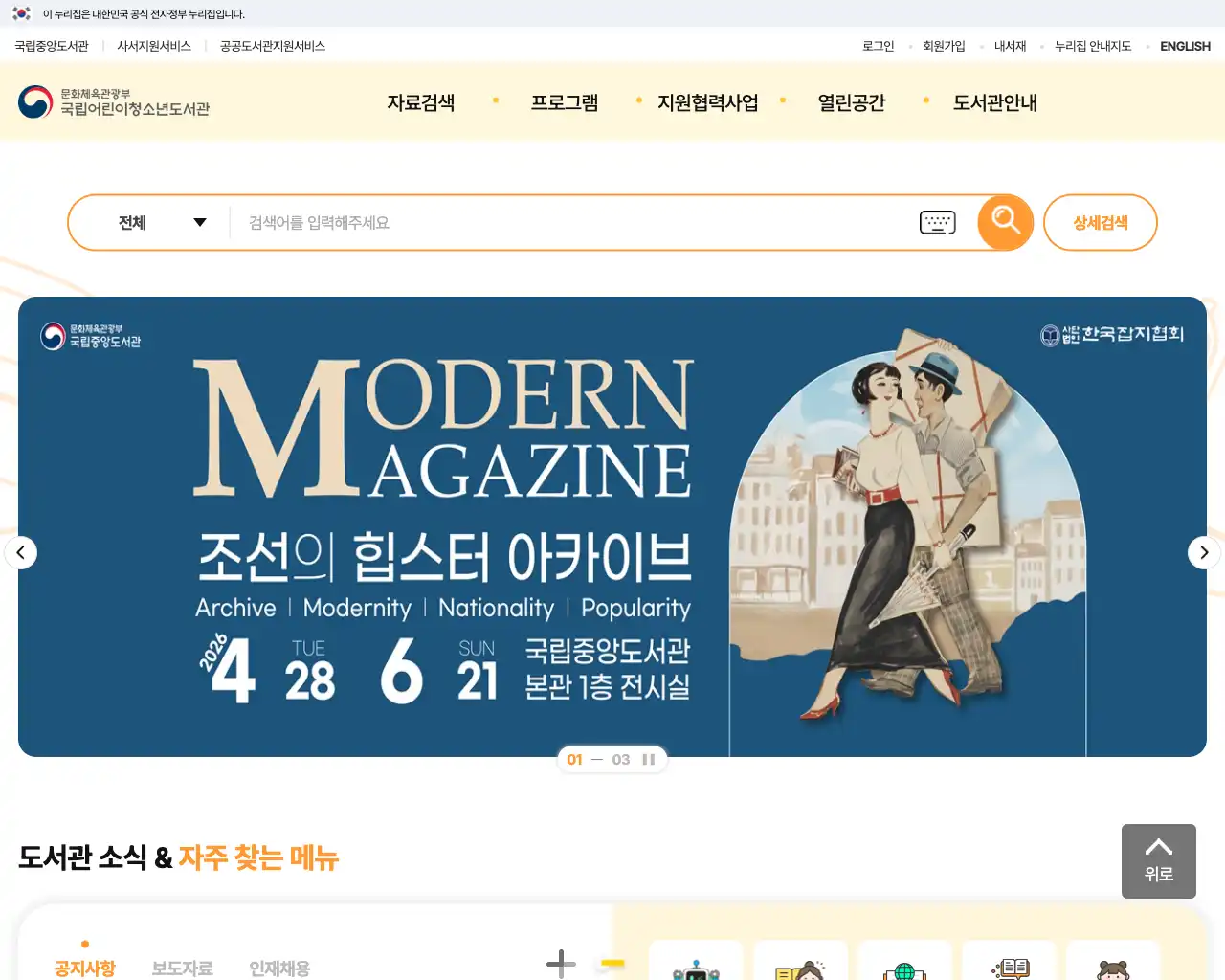Open the 프로그램 menu
This screenshot has height=980, width=1225.
tap(565, 102)
